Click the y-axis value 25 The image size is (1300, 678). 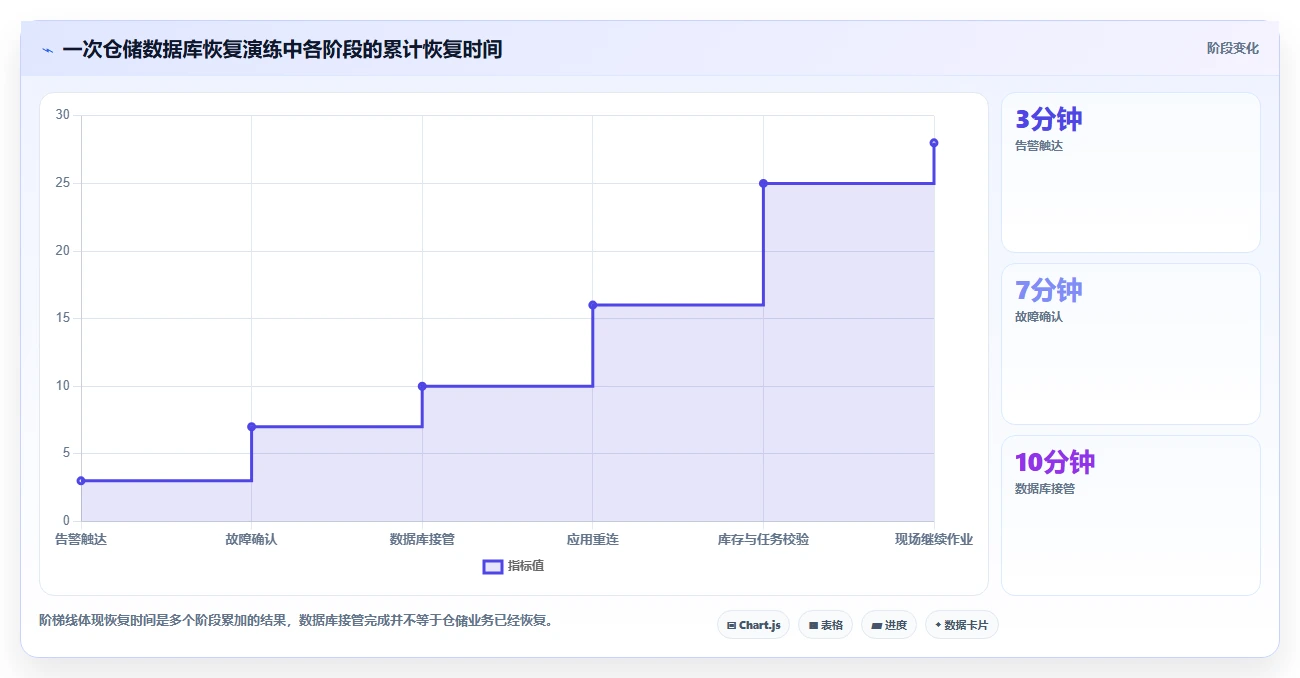62,183
